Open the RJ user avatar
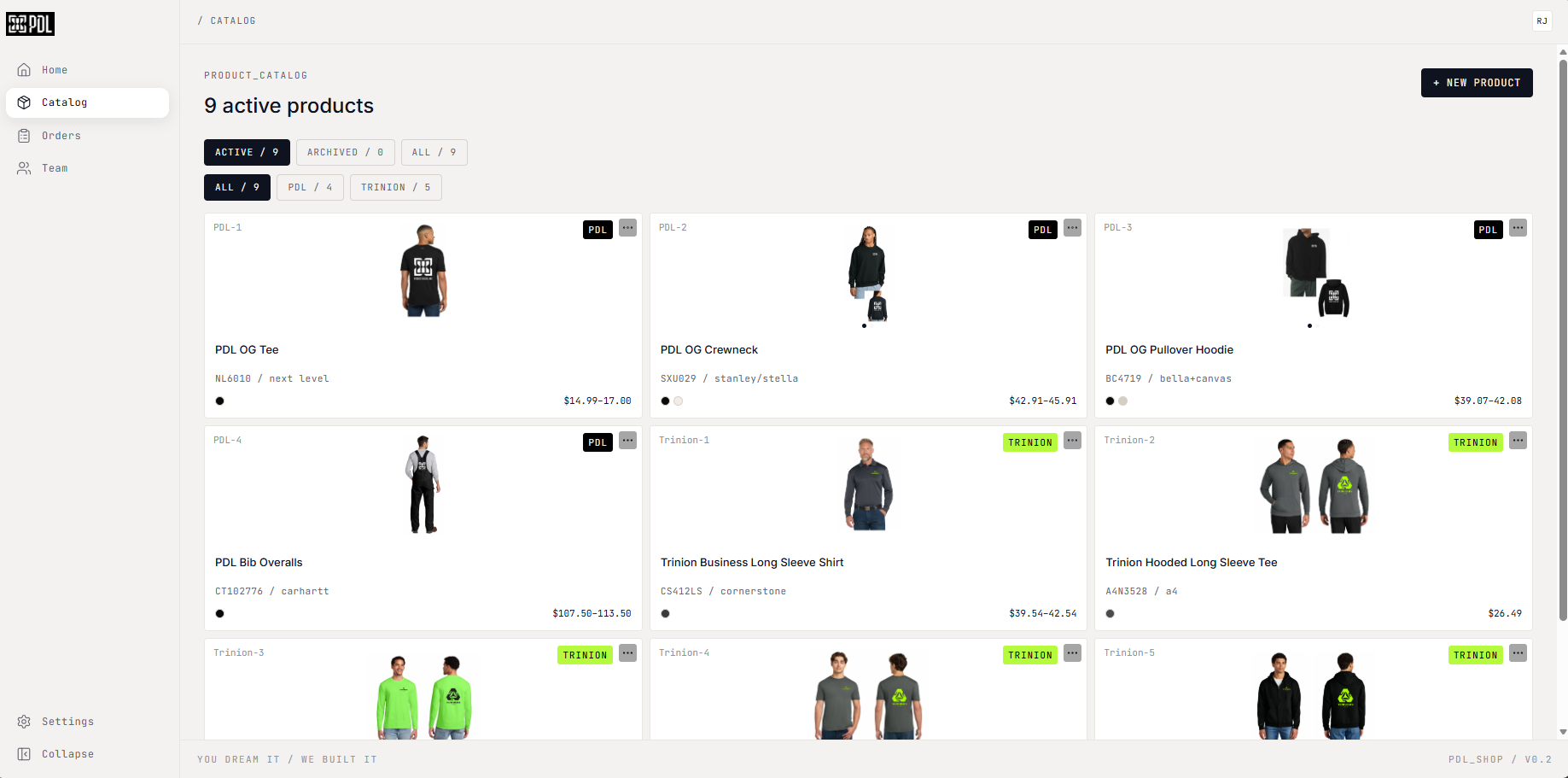The height and width of the screenshot is (778, 1568). coord(1542,21)
